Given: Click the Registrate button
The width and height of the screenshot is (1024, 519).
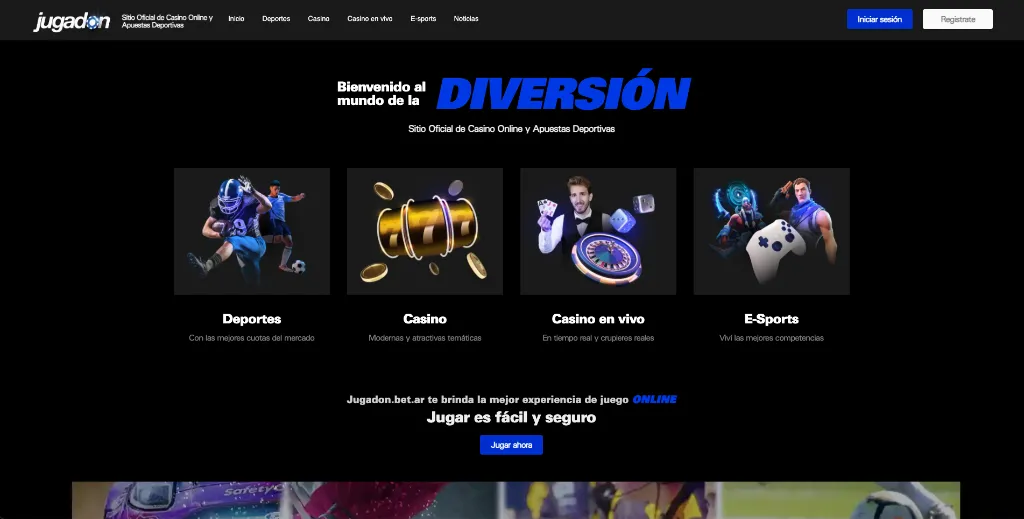Looking at the screenshot, I should pyautogui.click(x=957, y=19).
